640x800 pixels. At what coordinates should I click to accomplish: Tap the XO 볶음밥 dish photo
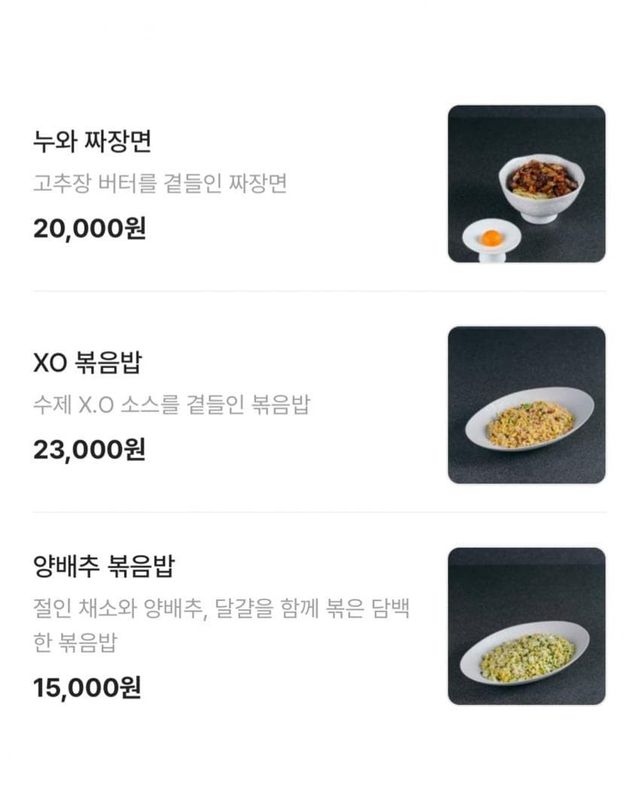(x=526, y=404)
